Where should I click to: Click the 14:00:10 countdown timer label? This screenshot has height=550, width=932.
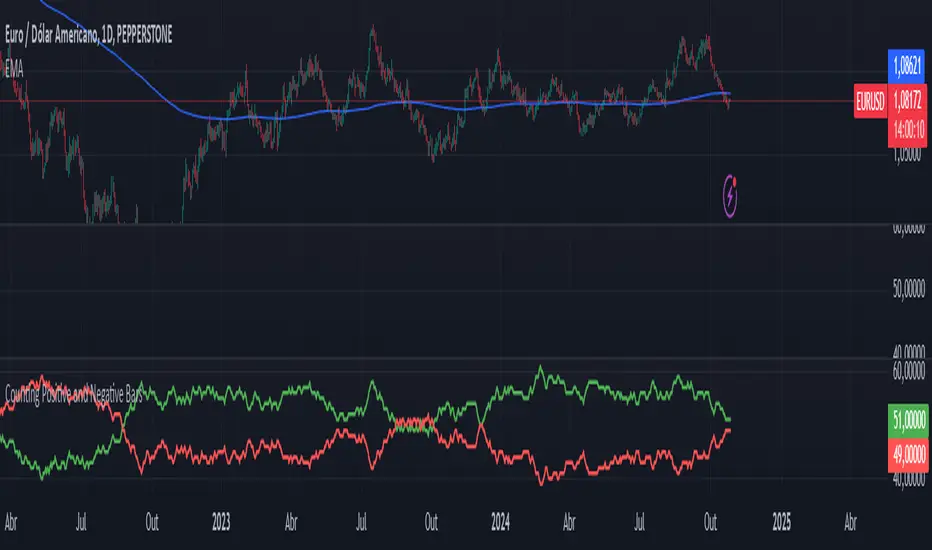pyautogui.click(x=908, y=128)
